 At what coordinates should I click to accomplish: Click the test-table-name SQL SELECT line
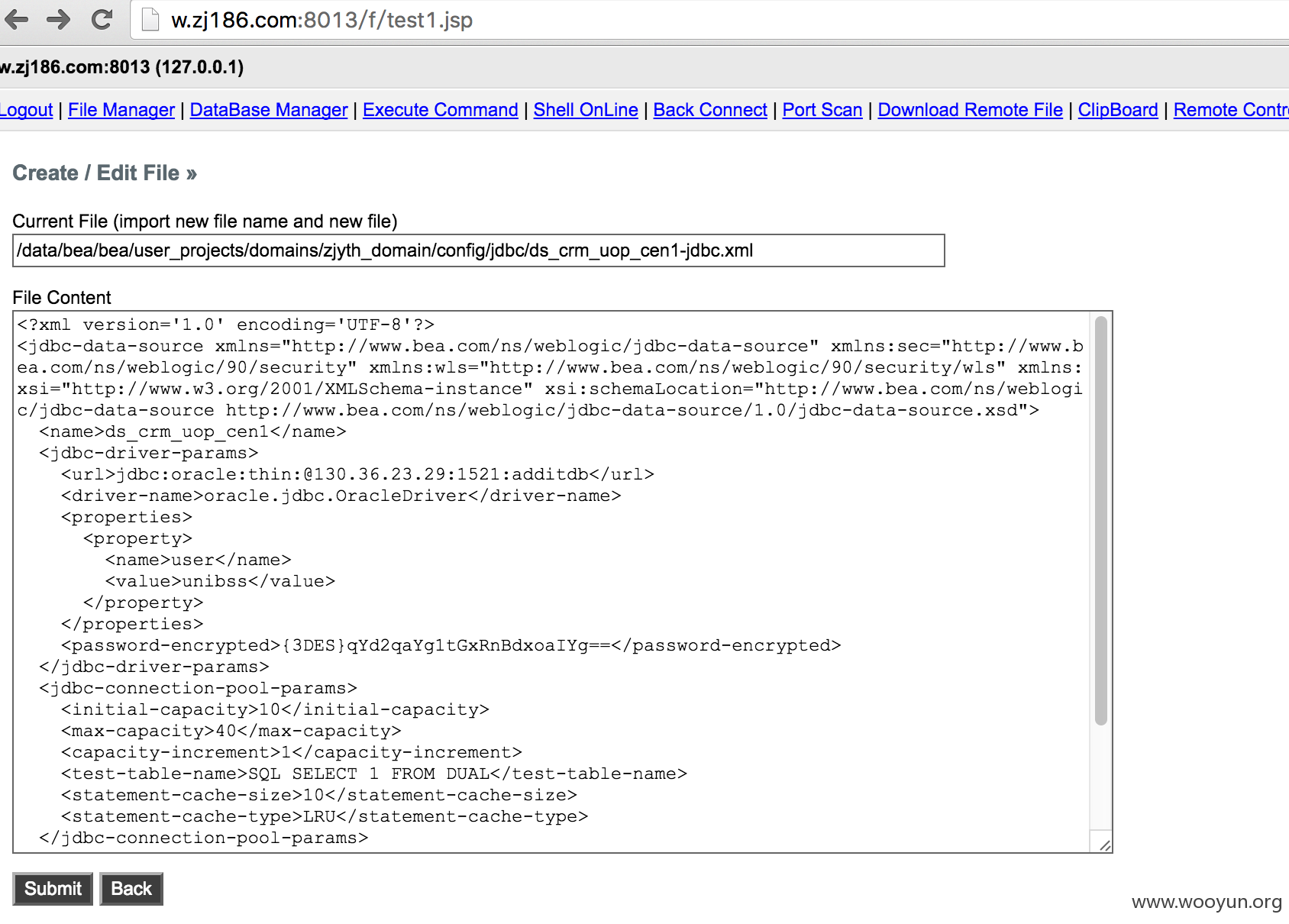(x=374, y=774)
